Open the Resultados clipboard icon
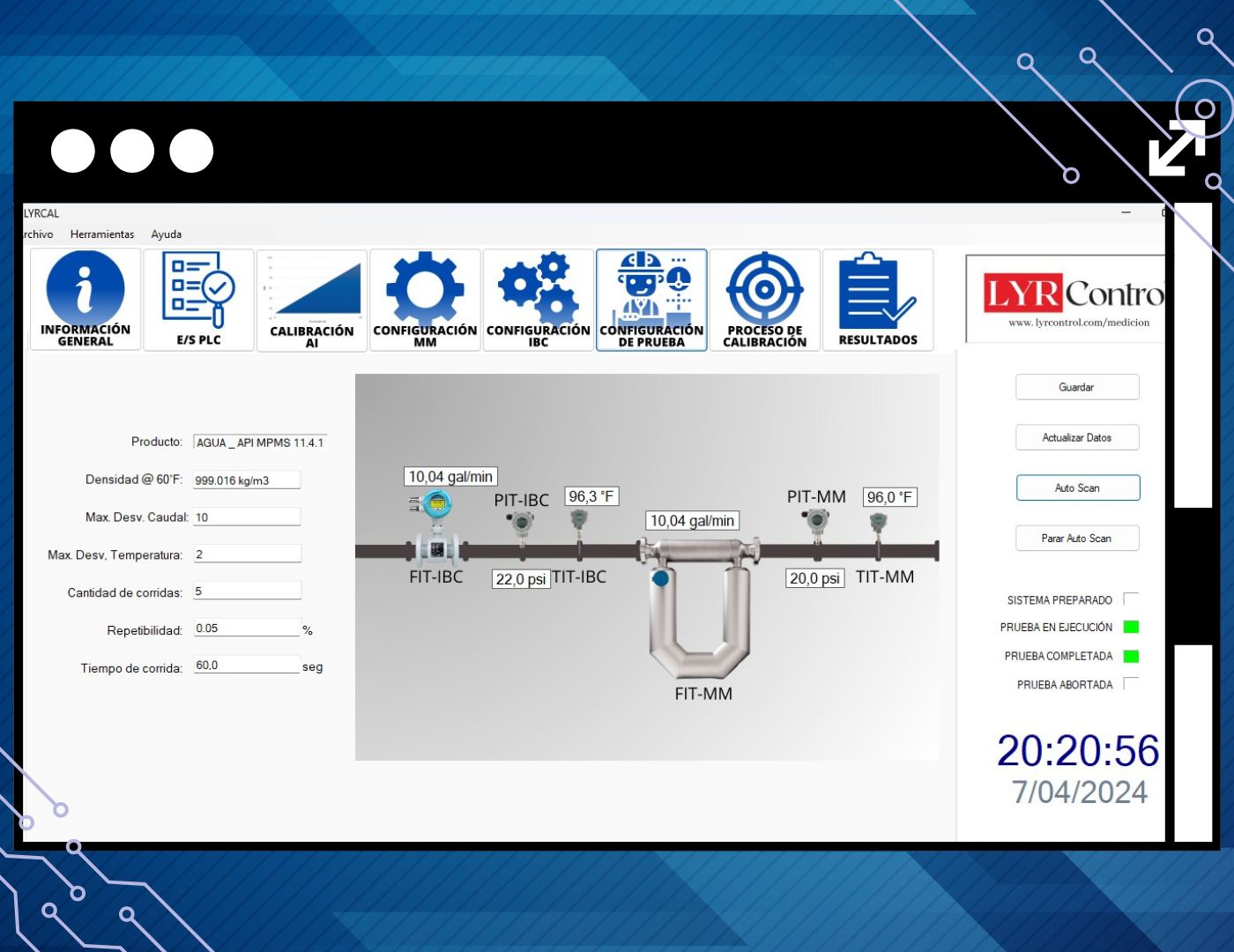1234x952 pixels. 878,300
